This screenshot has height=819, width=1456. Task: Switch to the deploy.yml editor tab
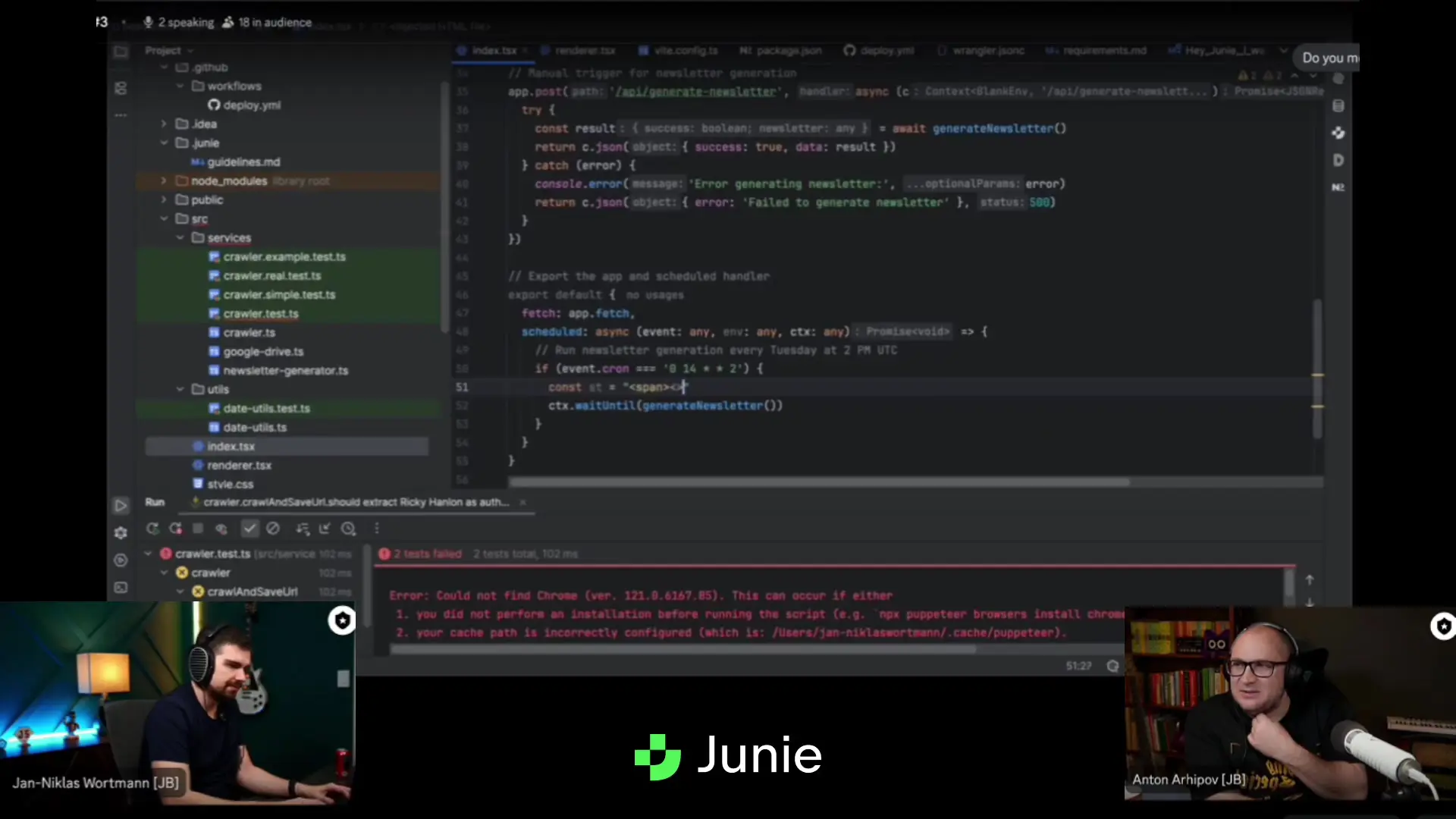coord(879,51)
